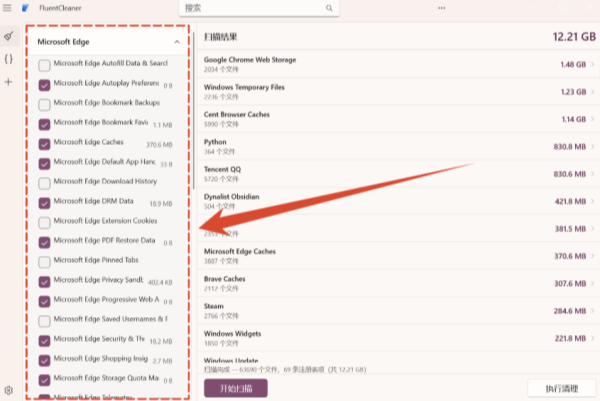600x401 pixels.
Task: Expand Tencent QQ result chevron
Action: tap(592, 174)
